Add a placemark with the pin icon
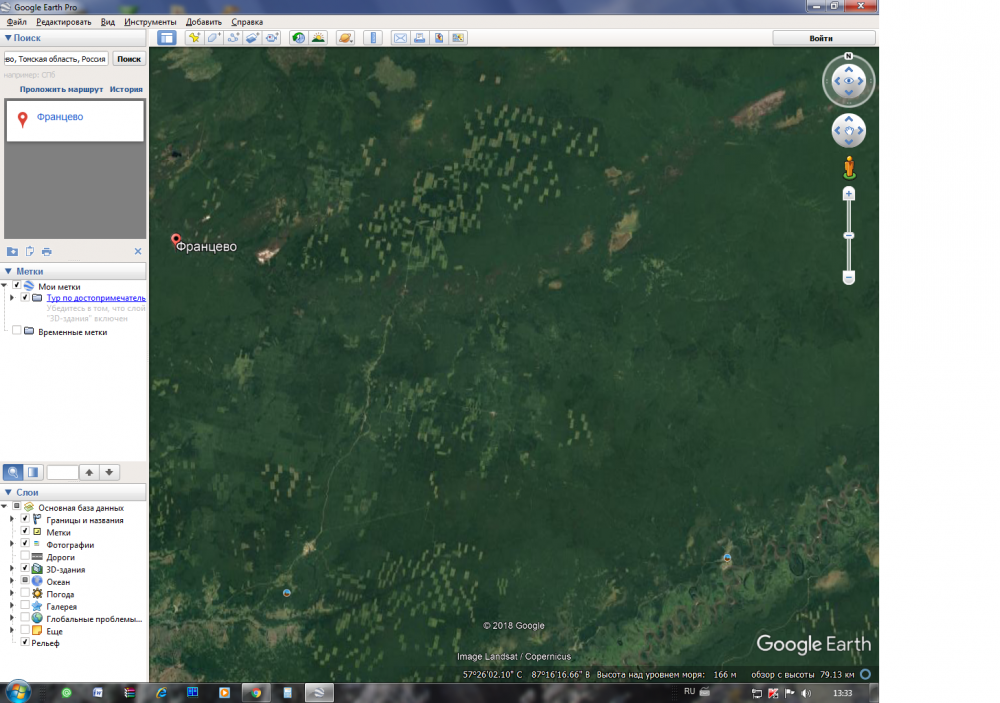Screen dimensions: 1000x703 [194, 38]
